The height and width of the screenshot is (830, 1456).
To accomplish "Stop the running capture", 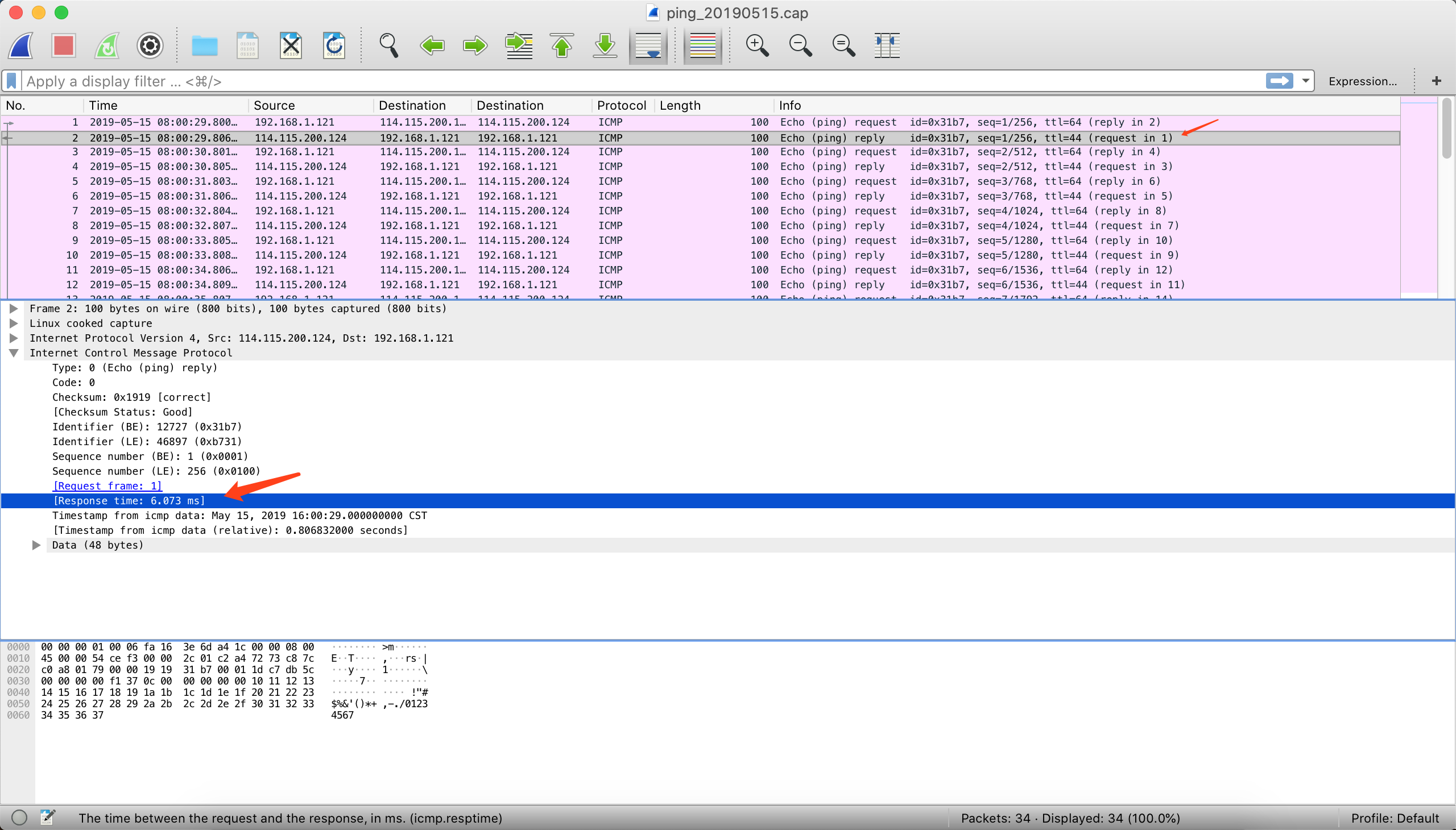I will point(63,45).
